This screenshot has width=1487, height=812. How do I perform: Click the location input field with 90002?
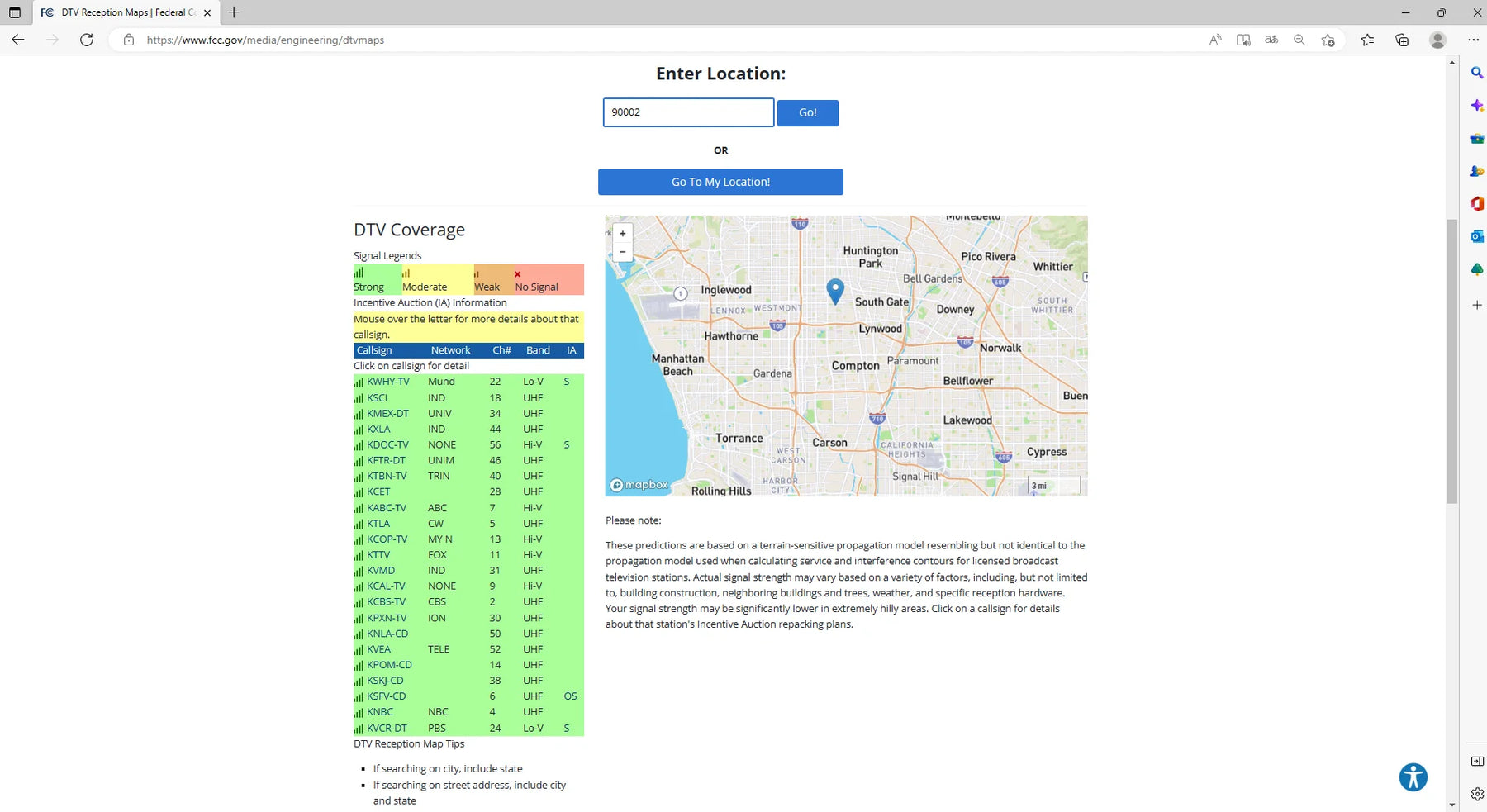click(687, 112)
